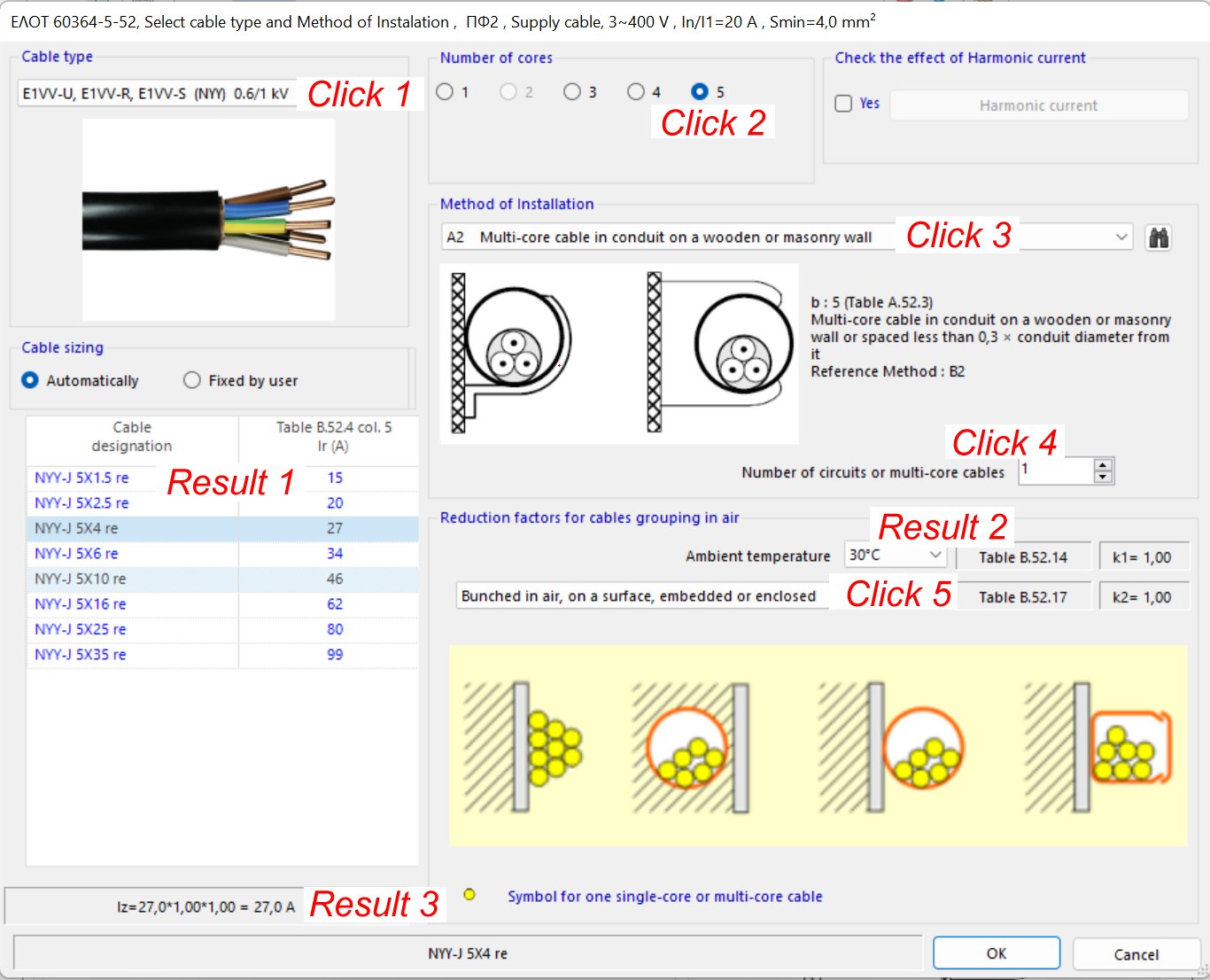
Task: Click the yellow cable symbol legend dot
Action: 469,895
